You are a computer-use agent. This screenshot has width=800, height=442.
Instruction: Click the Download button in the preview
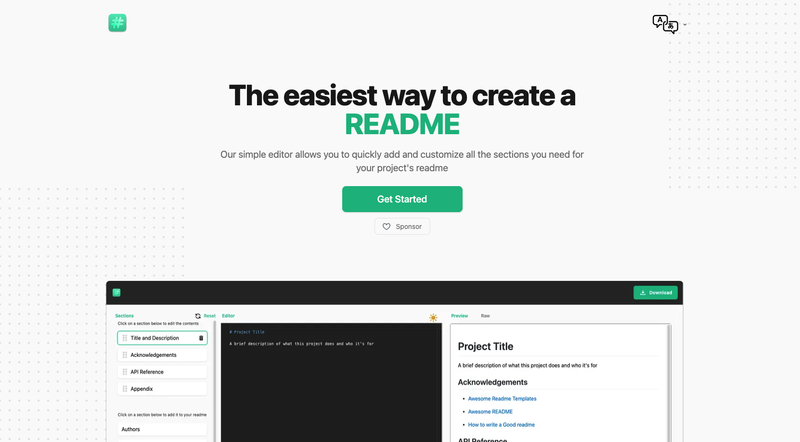click(x=655, y=292)
